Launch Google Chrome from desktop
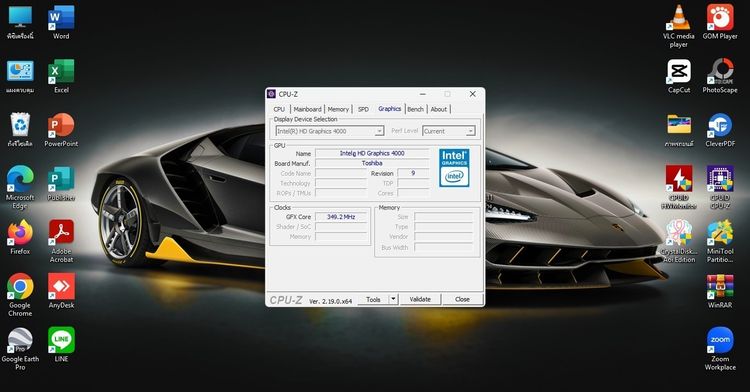 [x=20, y=295]
